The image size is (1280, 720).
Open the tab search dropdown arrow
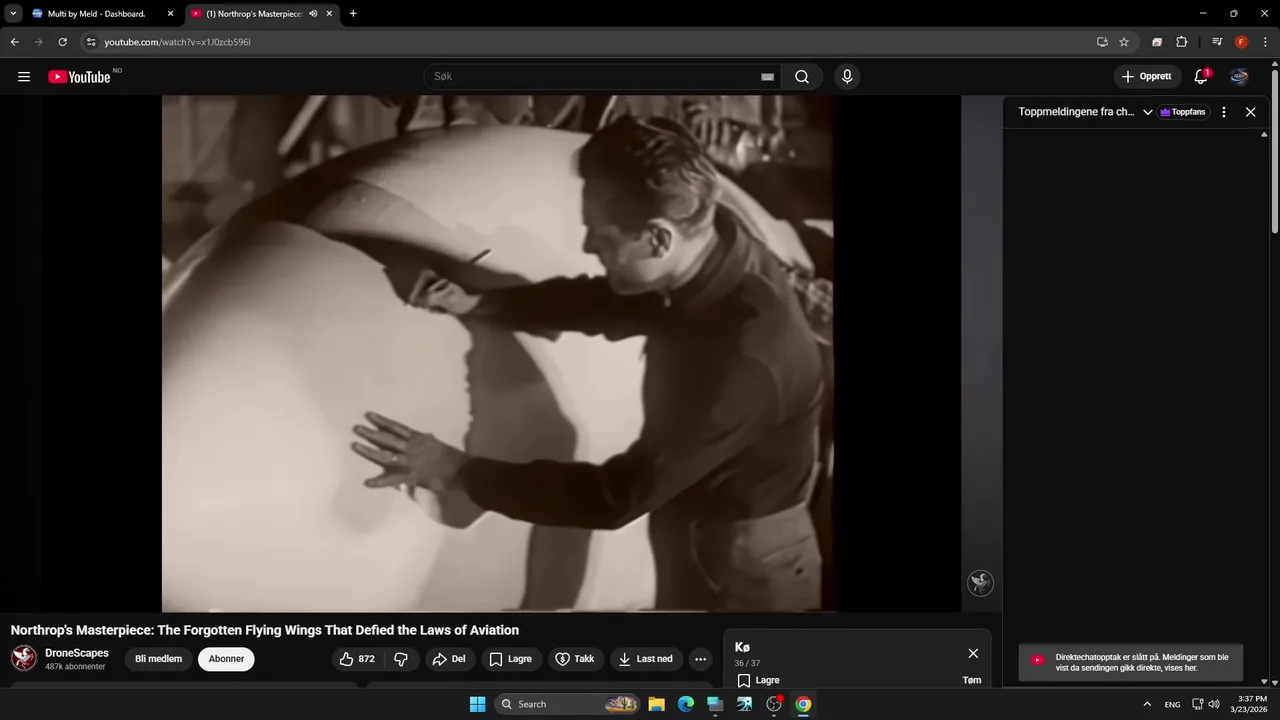pyautogui.click(x=13, y=14)
